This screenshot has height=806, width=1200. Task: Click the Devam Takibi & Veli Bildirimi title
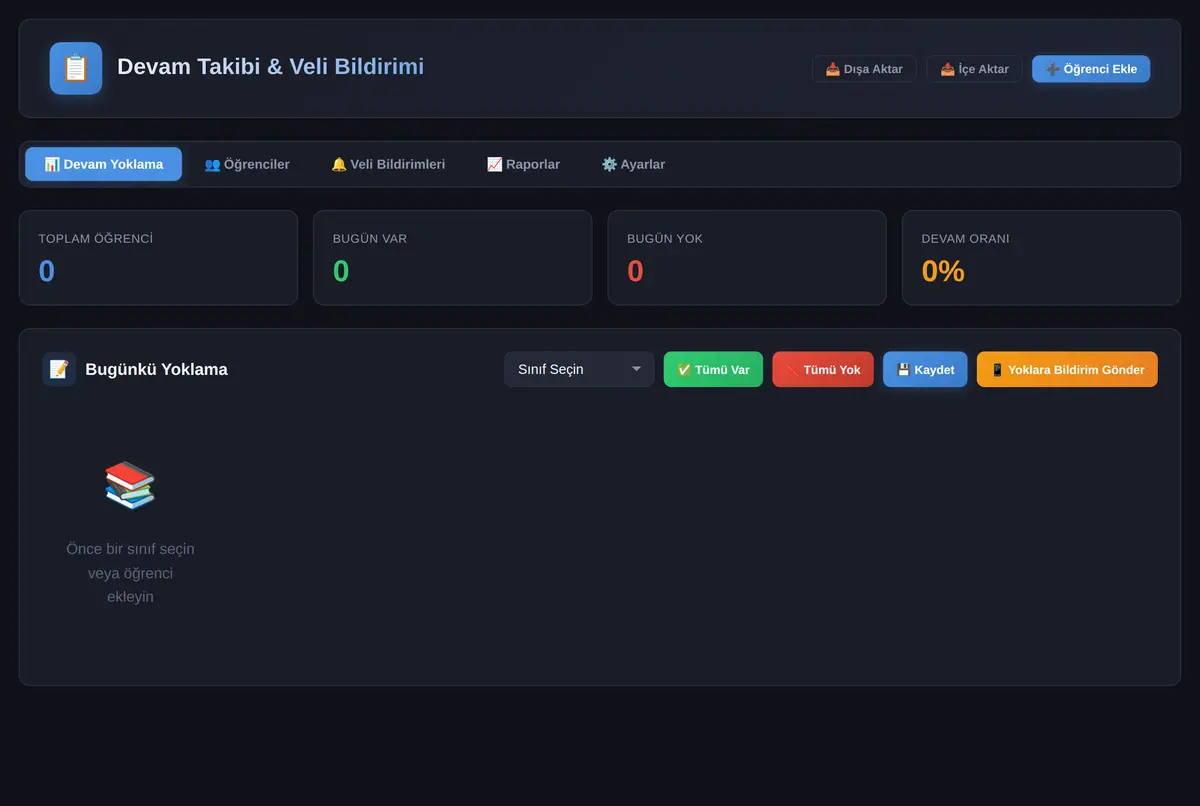coord(270,67)
